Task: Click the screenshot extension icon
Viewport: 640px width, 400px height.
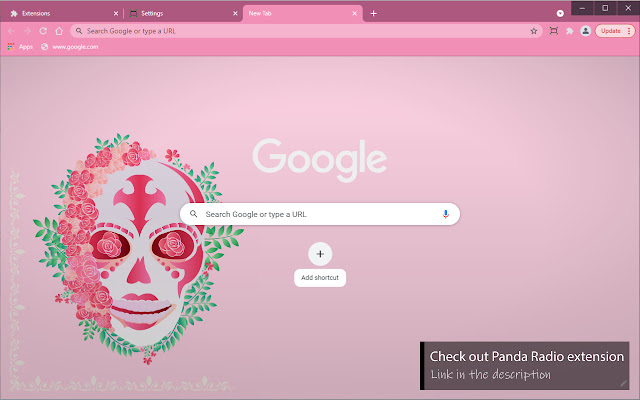Action: coord(553,31)
